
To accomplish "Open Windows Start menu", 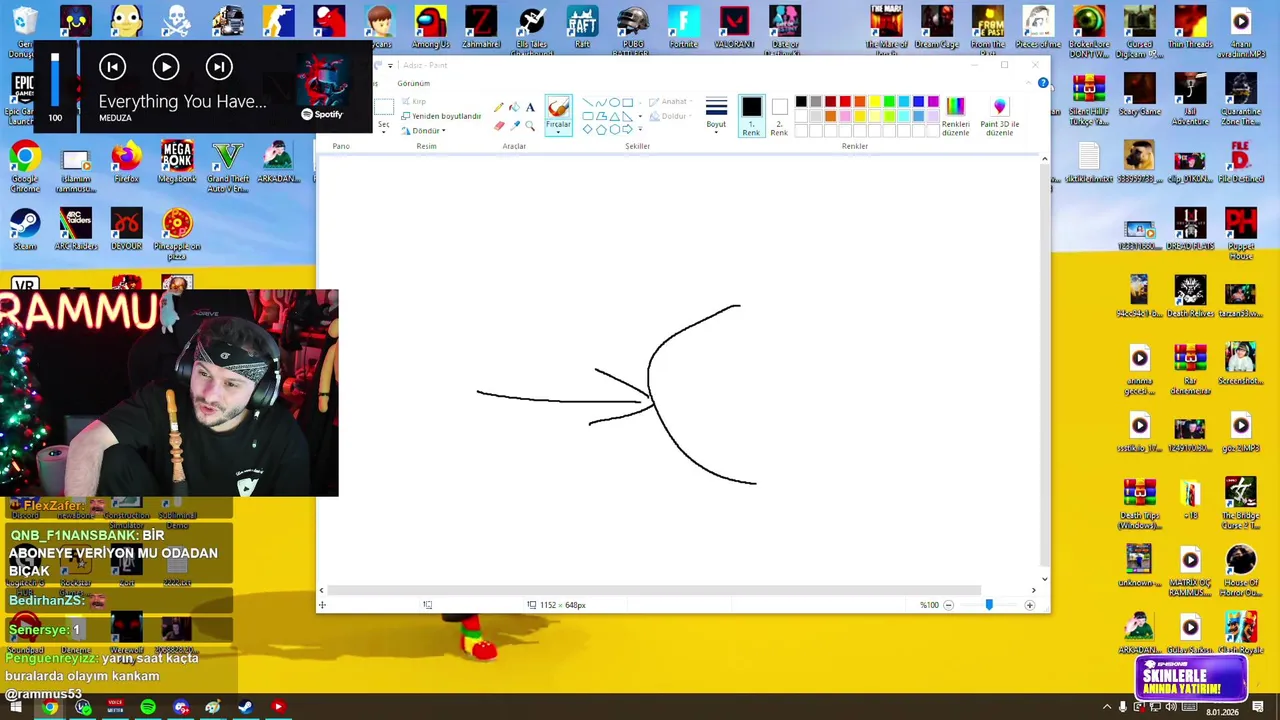I will 15,708.
